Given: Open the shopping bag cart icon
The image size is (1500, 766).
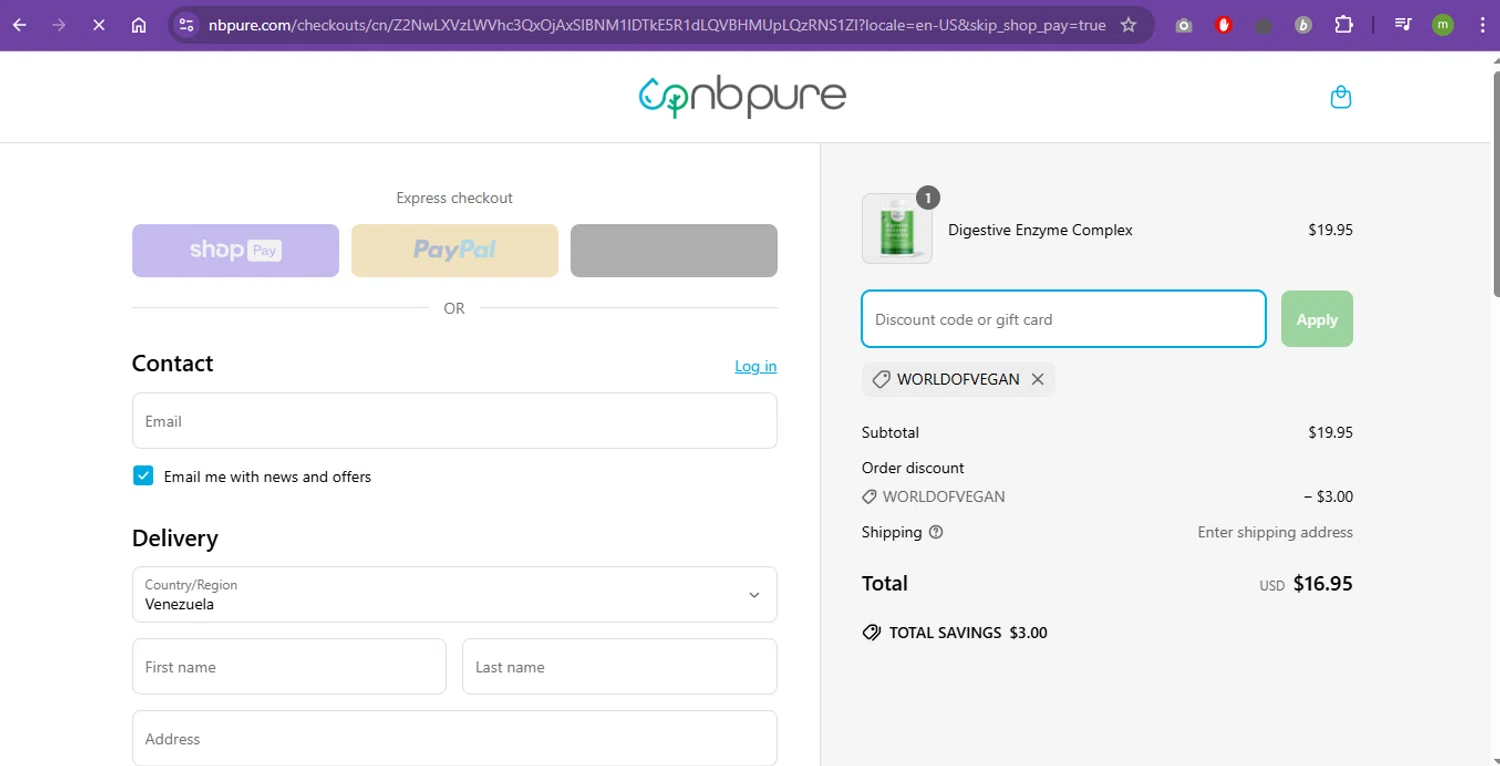Looking at the screenshot, I should [x=1341, y=97].
